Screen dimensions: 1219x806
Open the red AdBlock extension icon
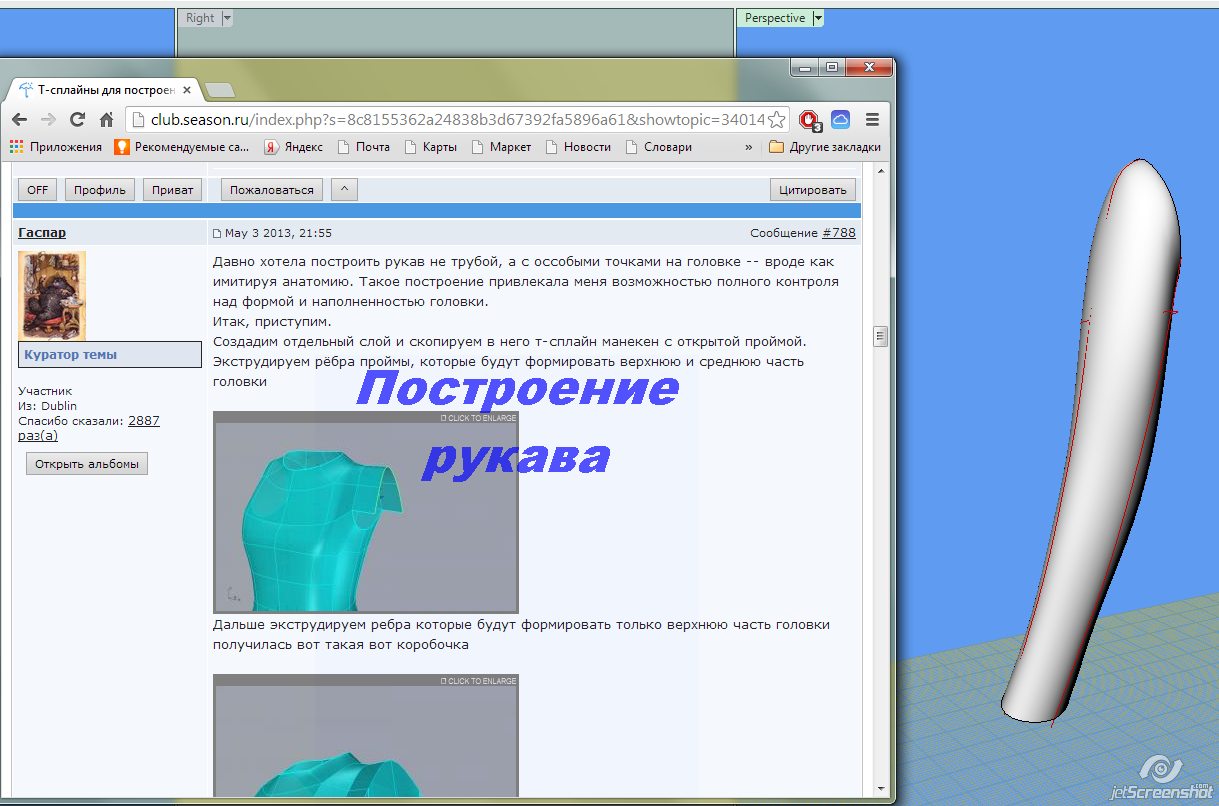[x=809, y=120]
